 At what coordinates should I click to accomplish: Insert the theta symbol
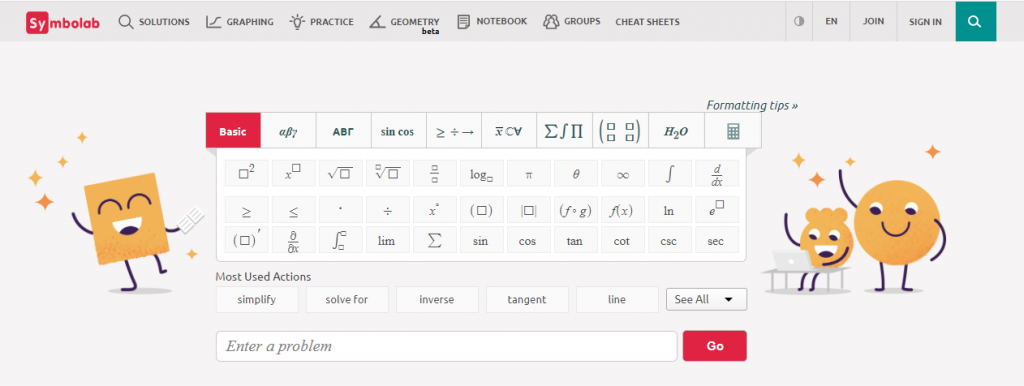pos(575,174)
